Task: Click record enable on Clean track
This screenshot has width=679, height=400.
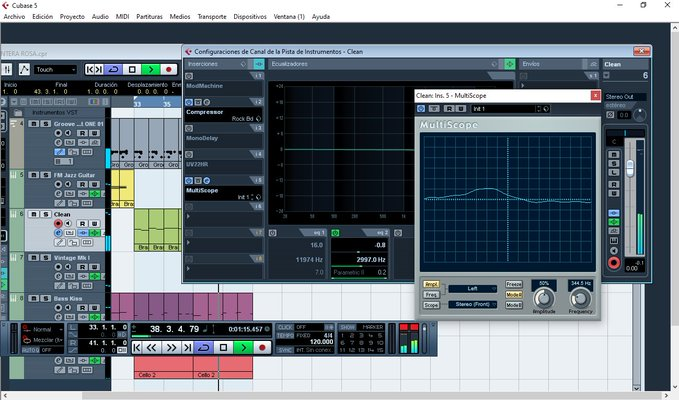Action: (58, 223)
